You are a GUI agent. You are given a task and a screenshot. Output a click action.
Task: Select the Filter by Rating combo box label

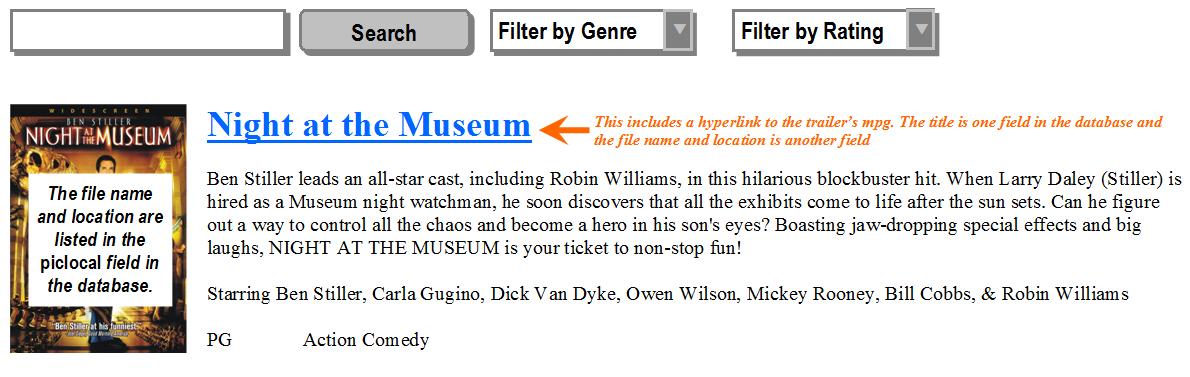(812, 32)
